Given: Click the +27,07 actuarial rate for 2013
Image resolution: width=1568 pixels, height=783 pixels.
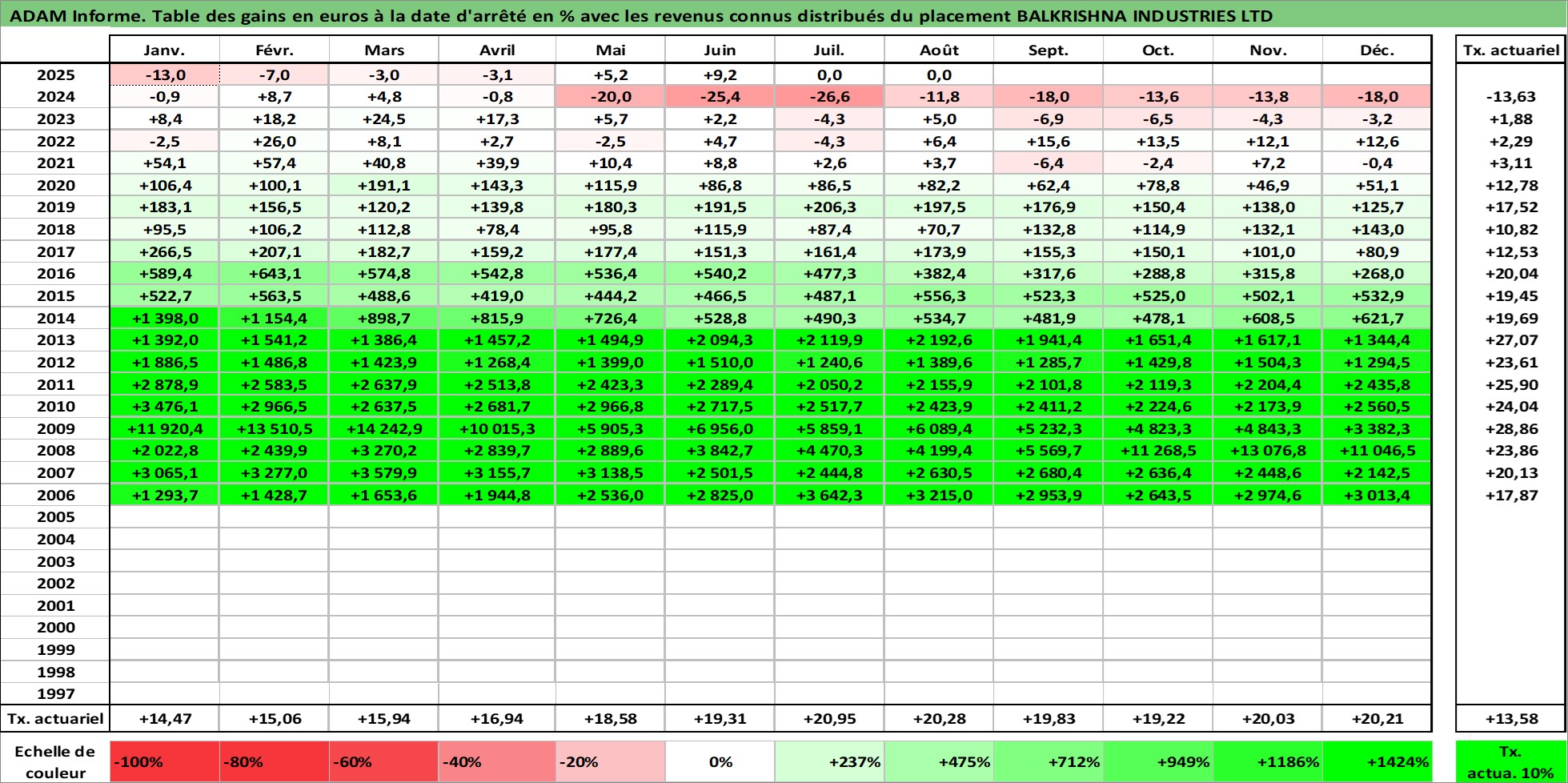Looking at the screenshot, I should pos(1511,340).
